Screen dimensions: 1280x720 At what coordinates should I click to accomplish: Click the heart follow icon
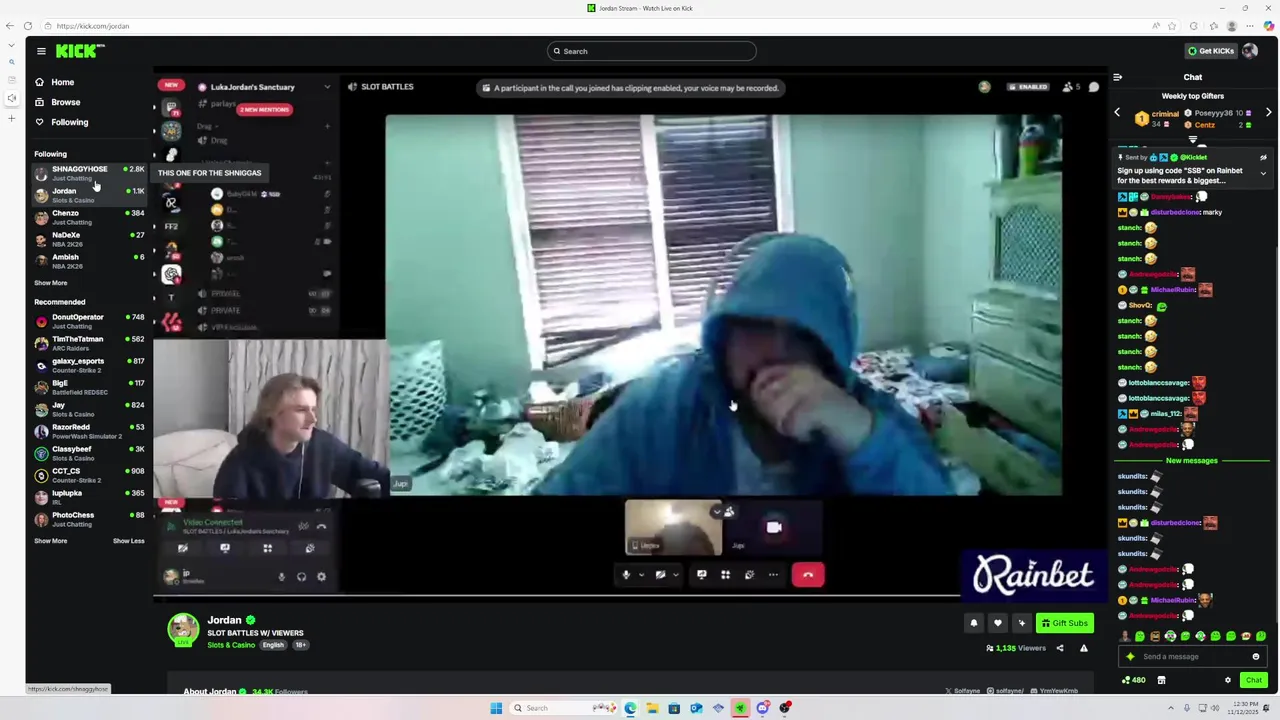pyautogui.click(x=997, y=623)
